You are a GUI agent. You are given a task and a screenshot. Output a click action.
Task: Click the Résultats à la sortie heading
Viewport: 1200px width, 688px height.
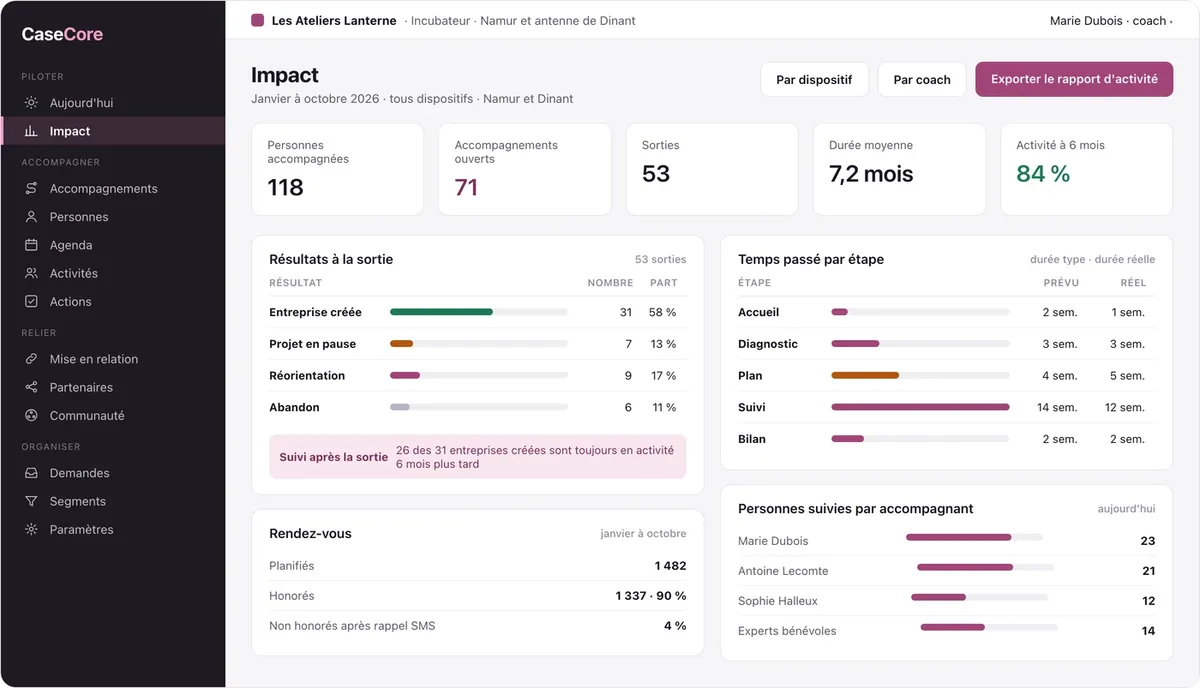[331, 259]
